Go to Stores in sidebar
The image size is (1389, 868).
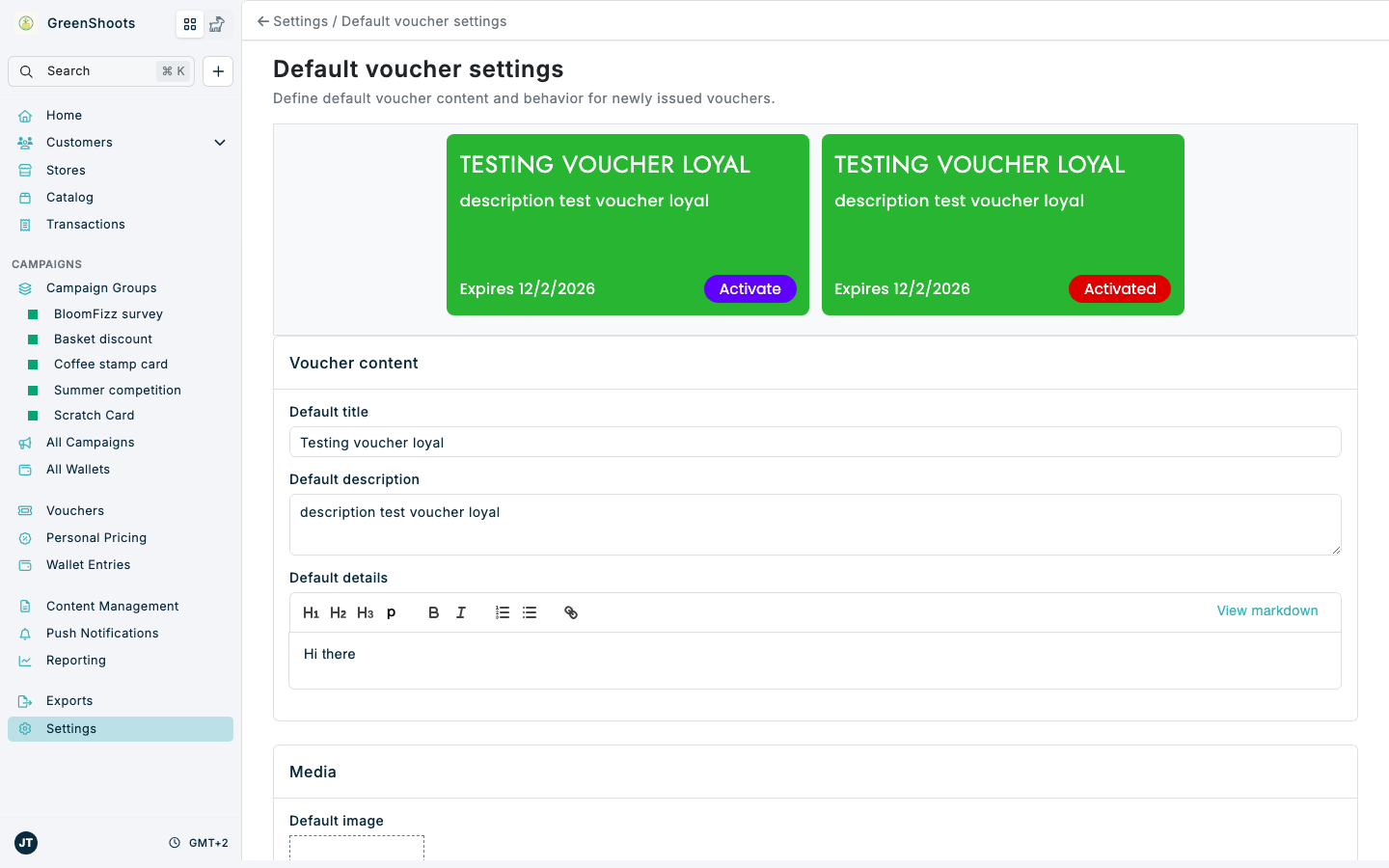click(121, 171)
